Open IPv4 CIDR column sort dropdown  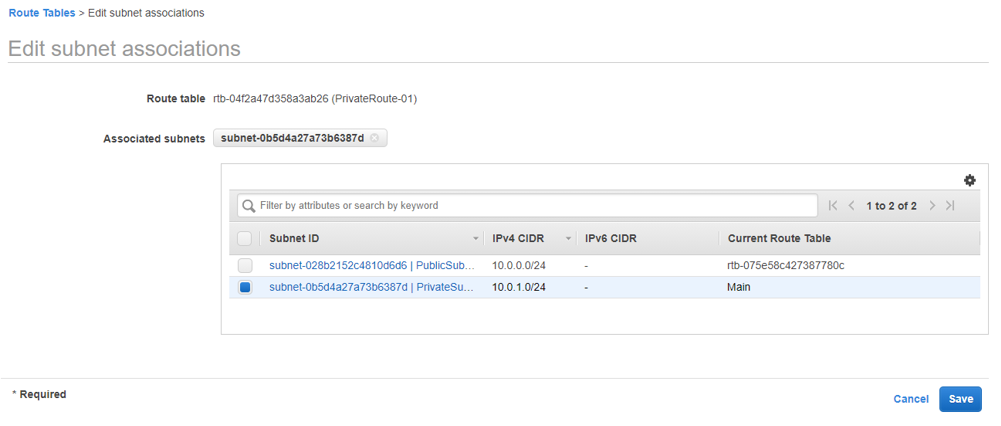pyautogui.click(x=568, y=239)
